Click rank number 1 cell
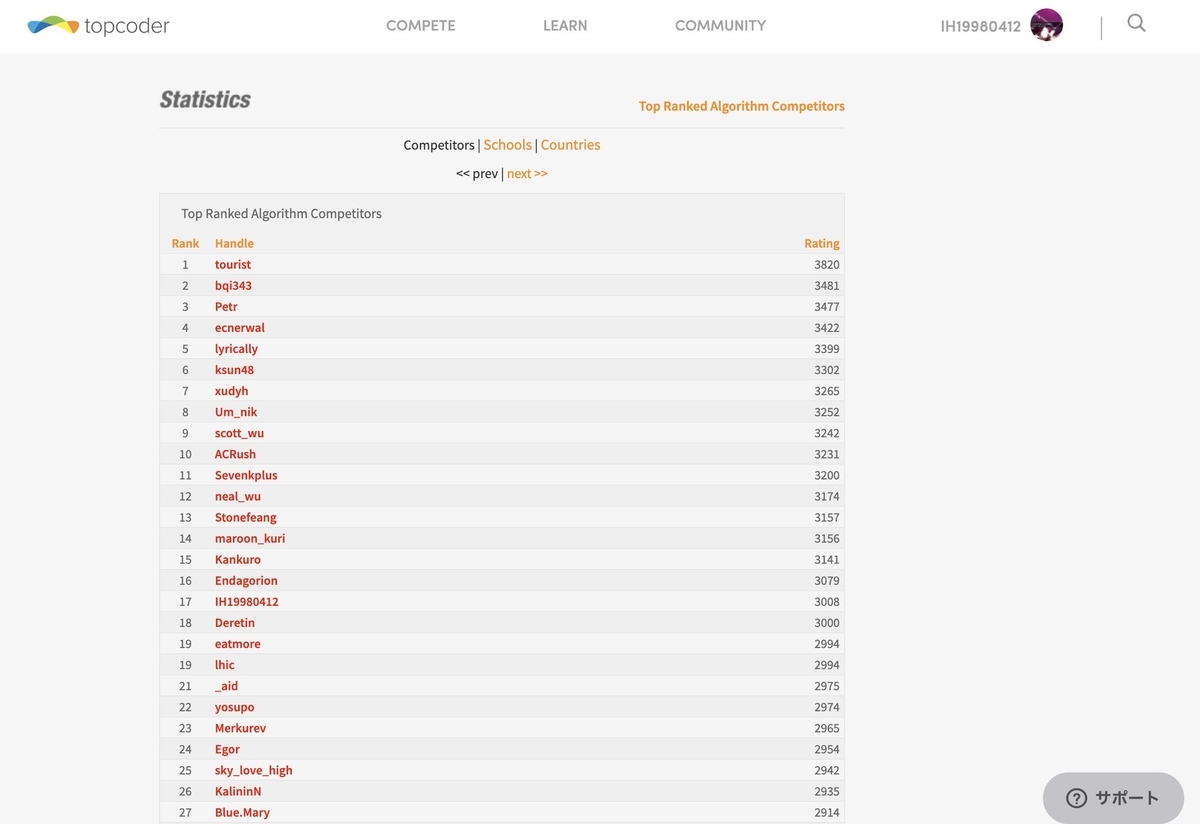This screenshot has height=824, width=1200. tap(185, 265)
